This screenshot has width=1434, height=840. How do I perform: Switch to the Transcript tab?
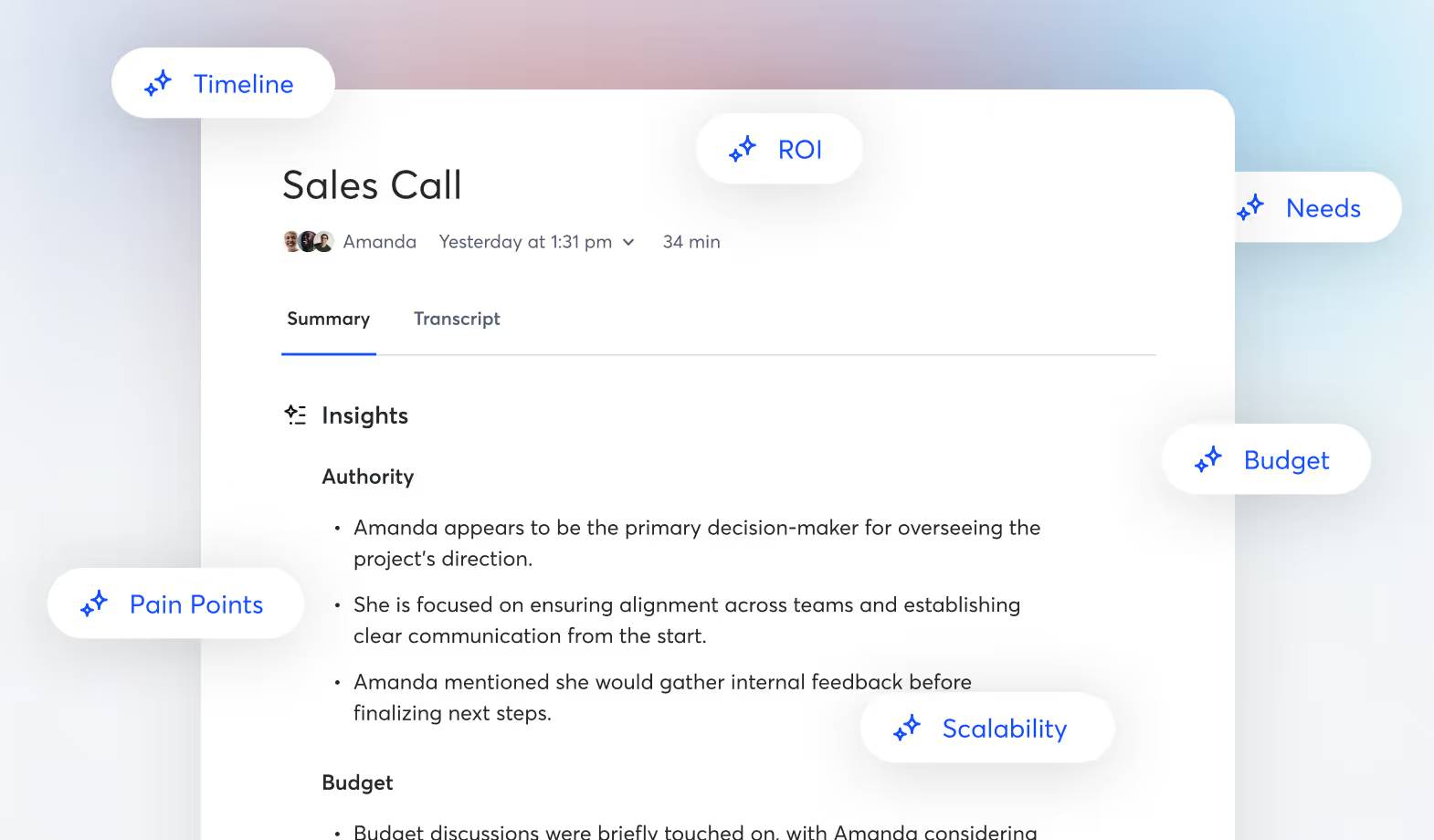[x=457, y=319]
